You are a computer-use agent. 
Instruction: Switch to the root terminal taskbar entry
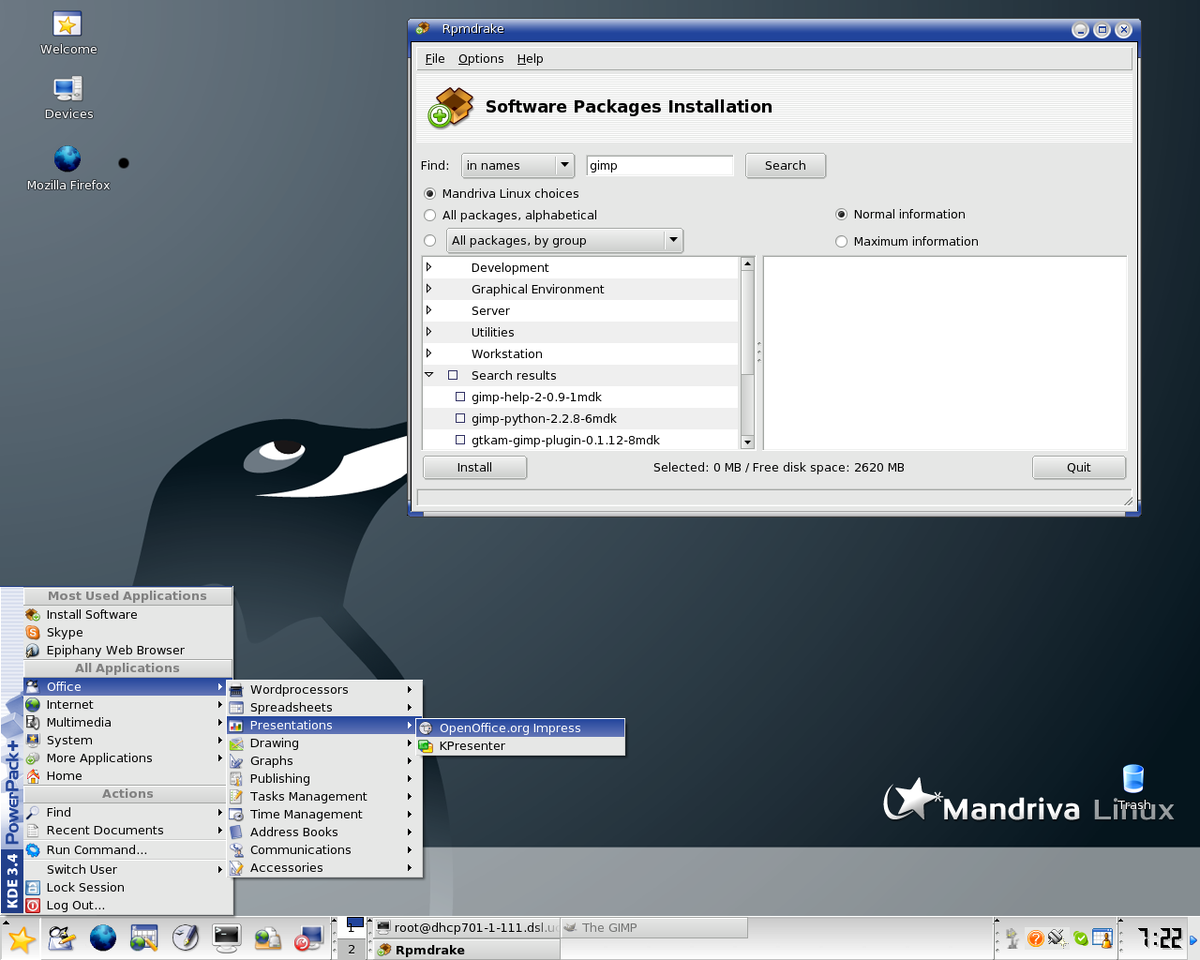point(466,927)
